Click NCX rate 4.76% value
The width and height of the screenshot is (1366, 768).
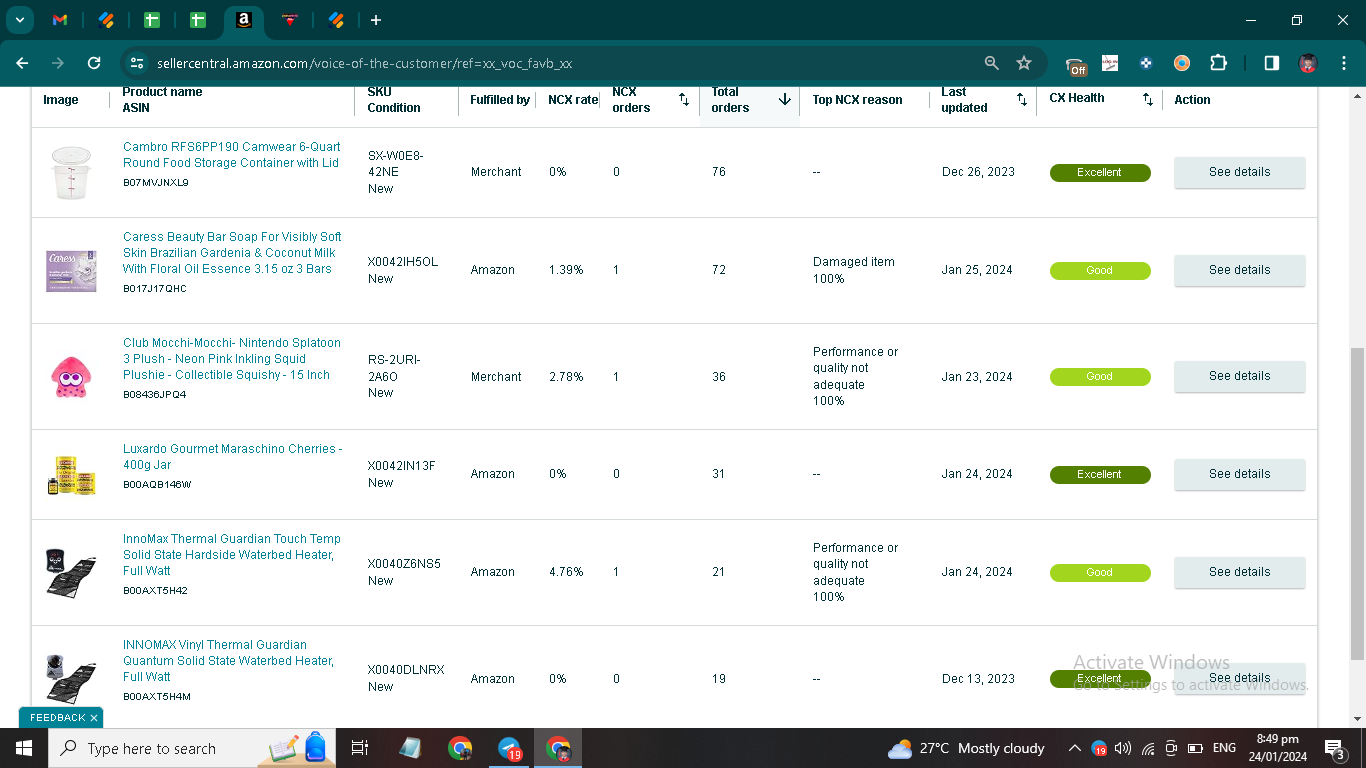(566, 572)
